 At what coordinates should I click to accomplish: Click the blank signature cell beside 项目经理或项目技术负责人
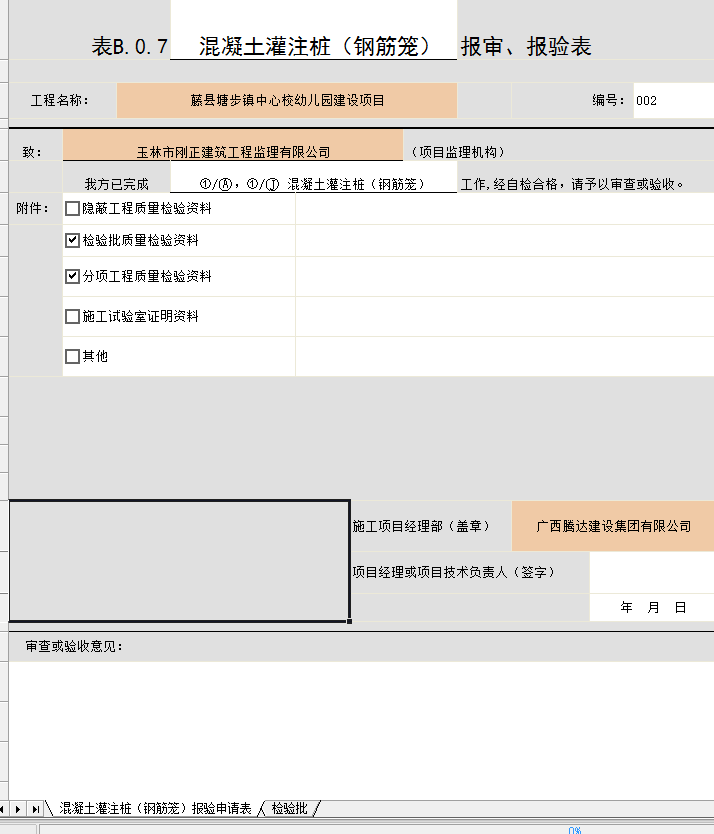point(651,572)
